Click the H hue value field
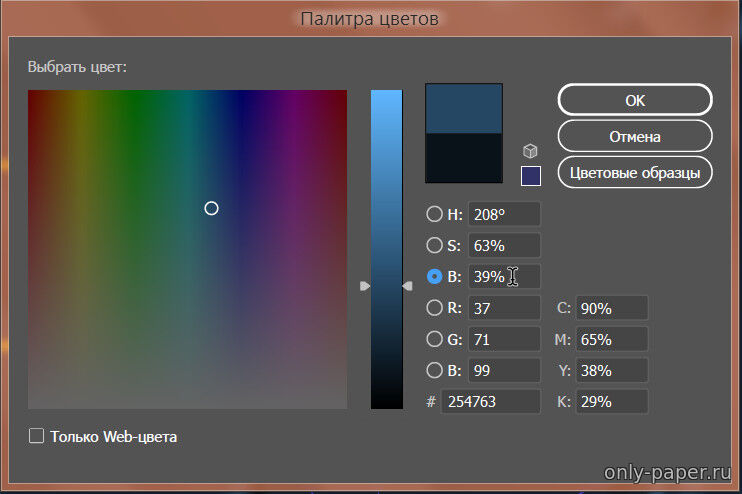The image size is (742, 494). tap(503, 214)
